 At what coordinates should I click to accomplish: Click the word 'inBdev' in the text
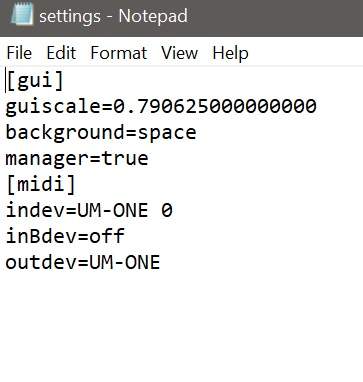(41, 236)
